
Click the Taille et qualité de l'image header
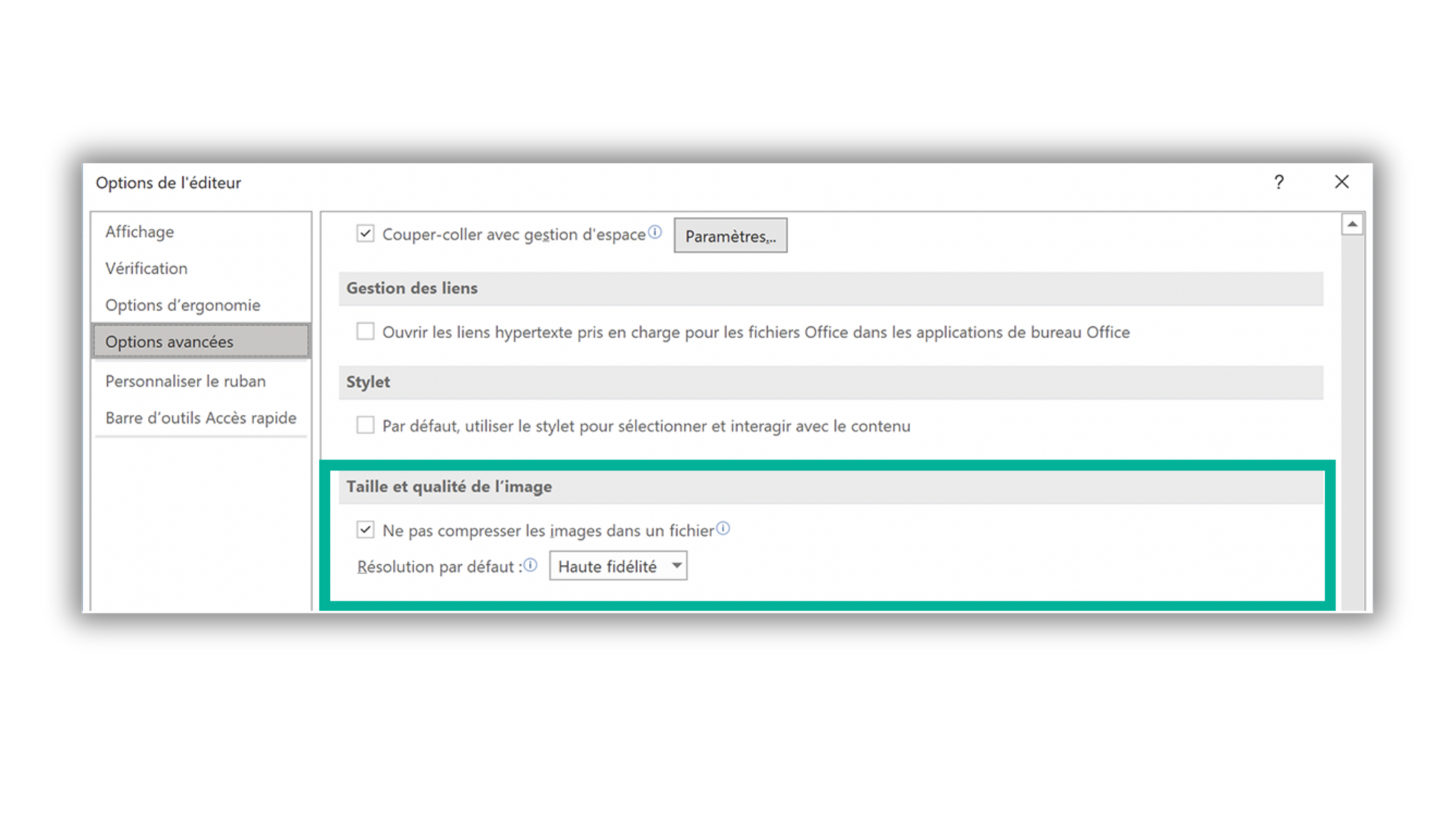(449, 487)
